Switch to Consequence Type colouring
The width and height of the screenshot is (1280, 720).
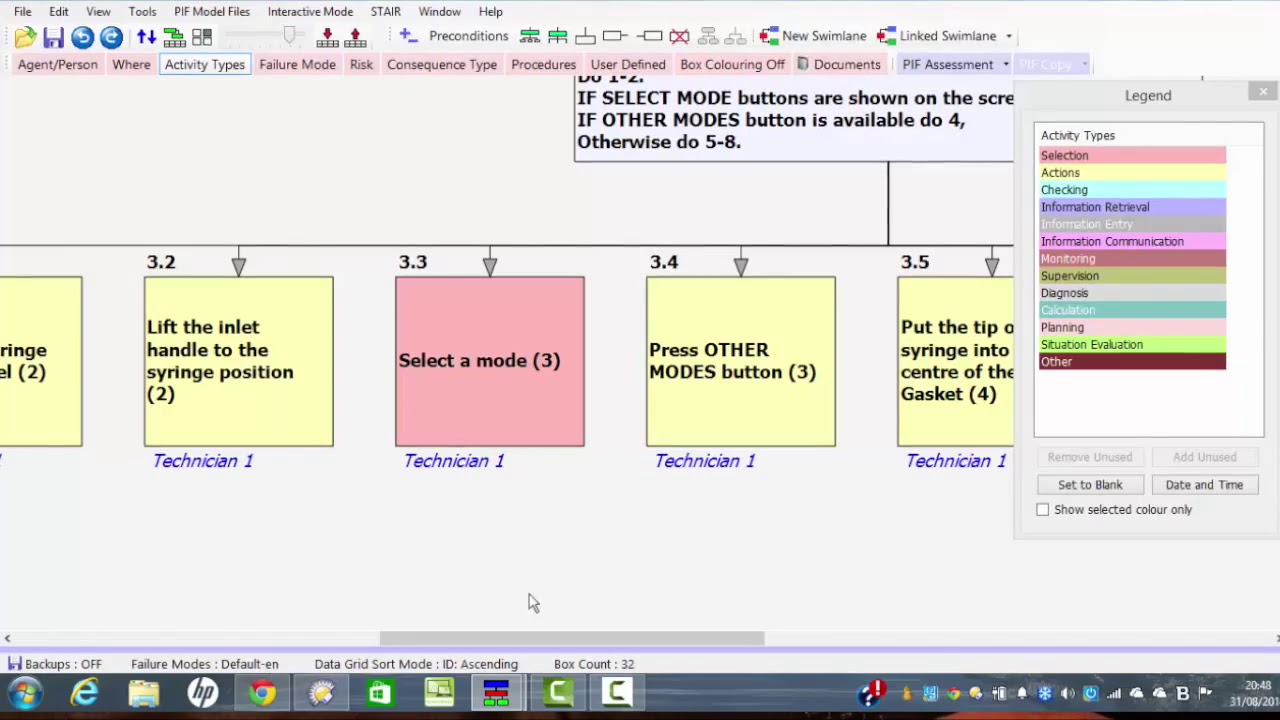pyautogui.click(x=442, y=65)
